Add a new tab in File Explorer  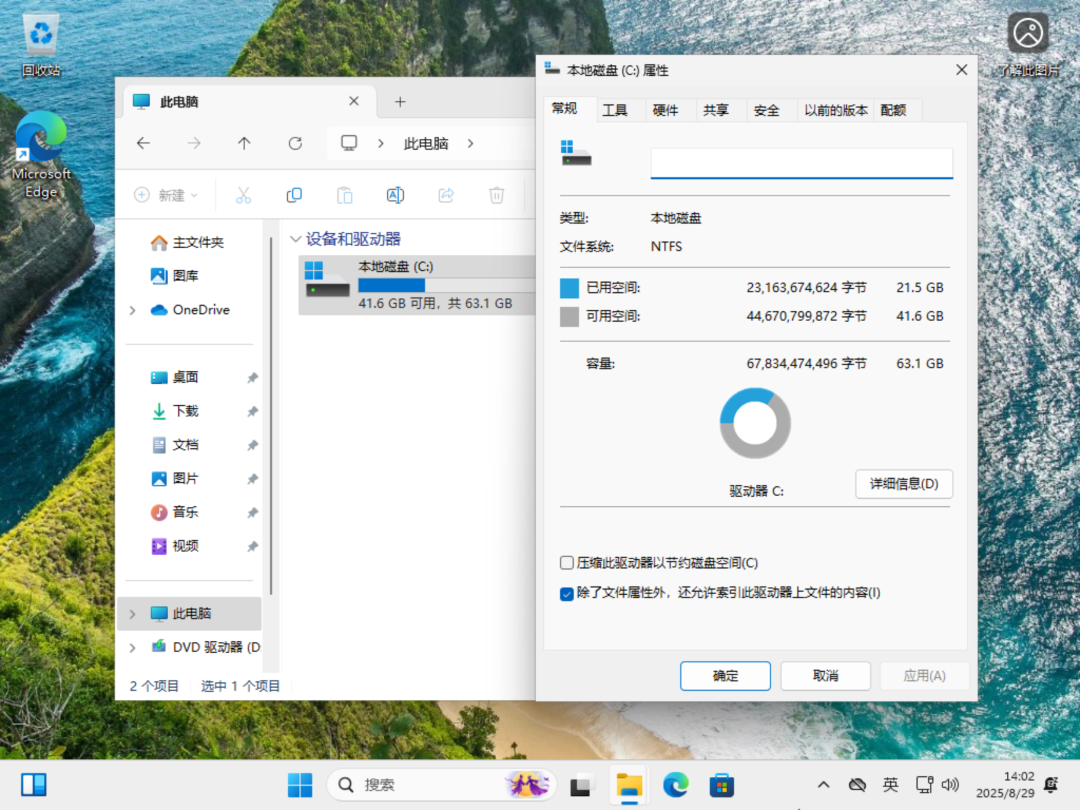(400, 102)
